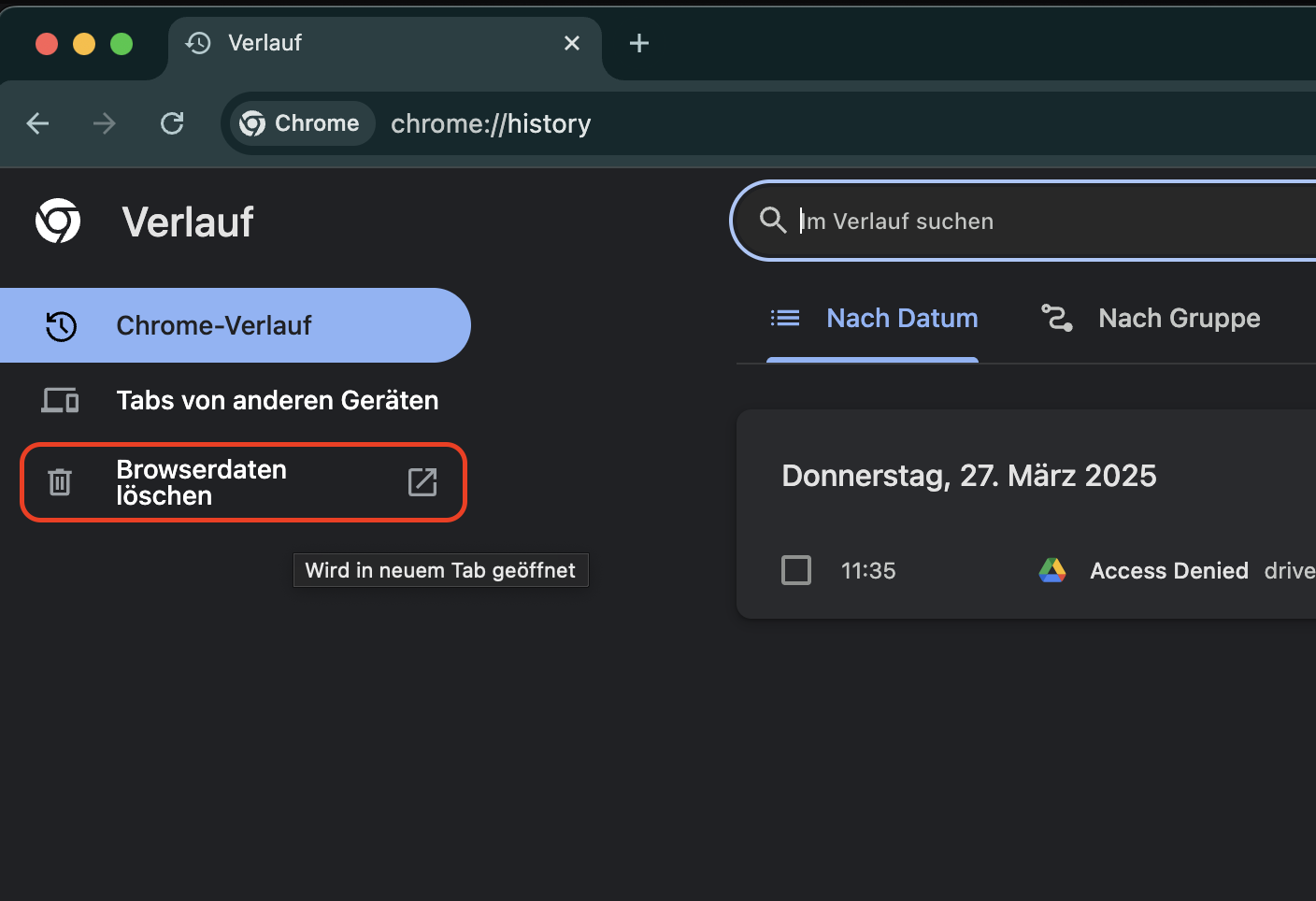The image size is (1316, 901).
Task: Click the back navigation arrow
Action: [x=37, y=122]
